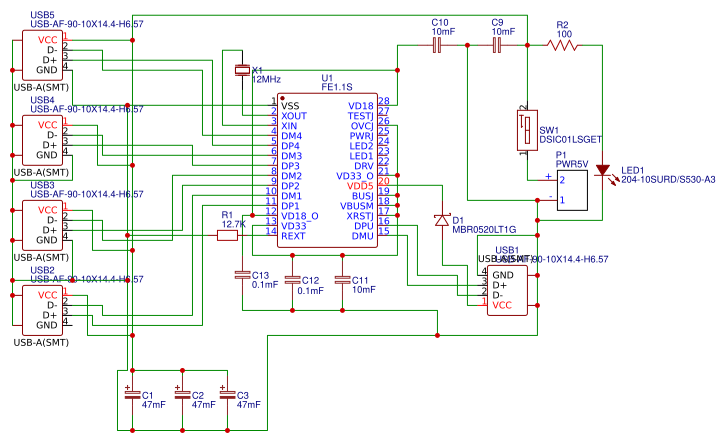Screen dimensions: 726x443
Task: Select the DPU pin label
Action: click(364, 226)
